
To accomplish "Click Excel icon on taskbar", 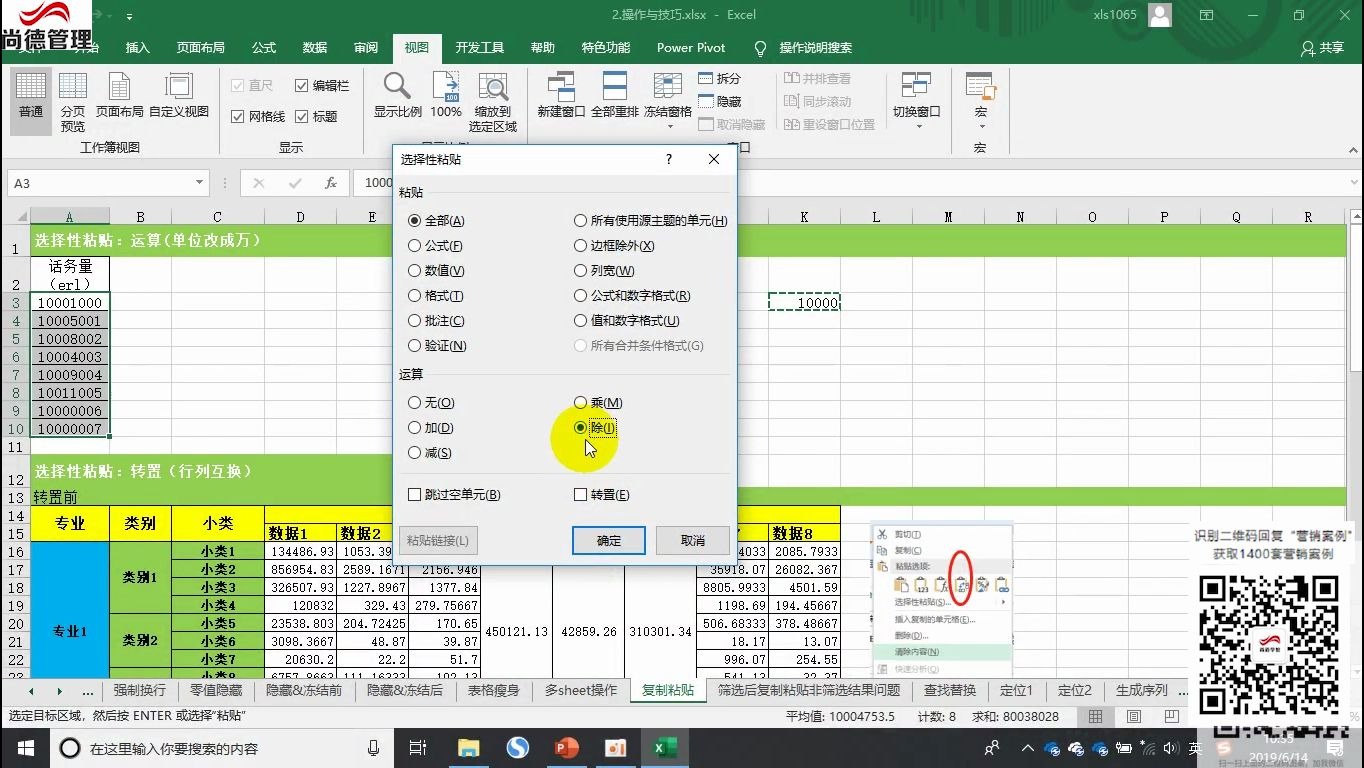I will tap(663, 748).
